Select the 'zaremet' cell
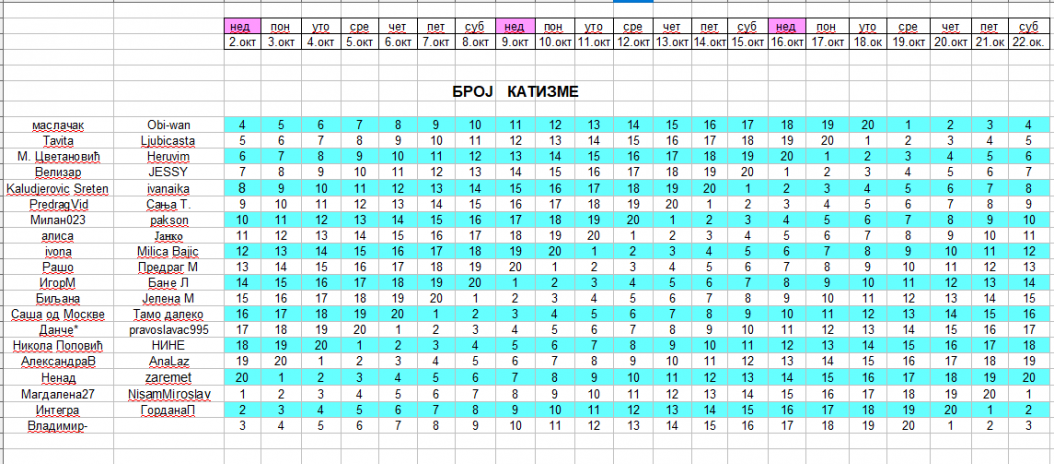1054x464 pixels. [x=169, y=377]
